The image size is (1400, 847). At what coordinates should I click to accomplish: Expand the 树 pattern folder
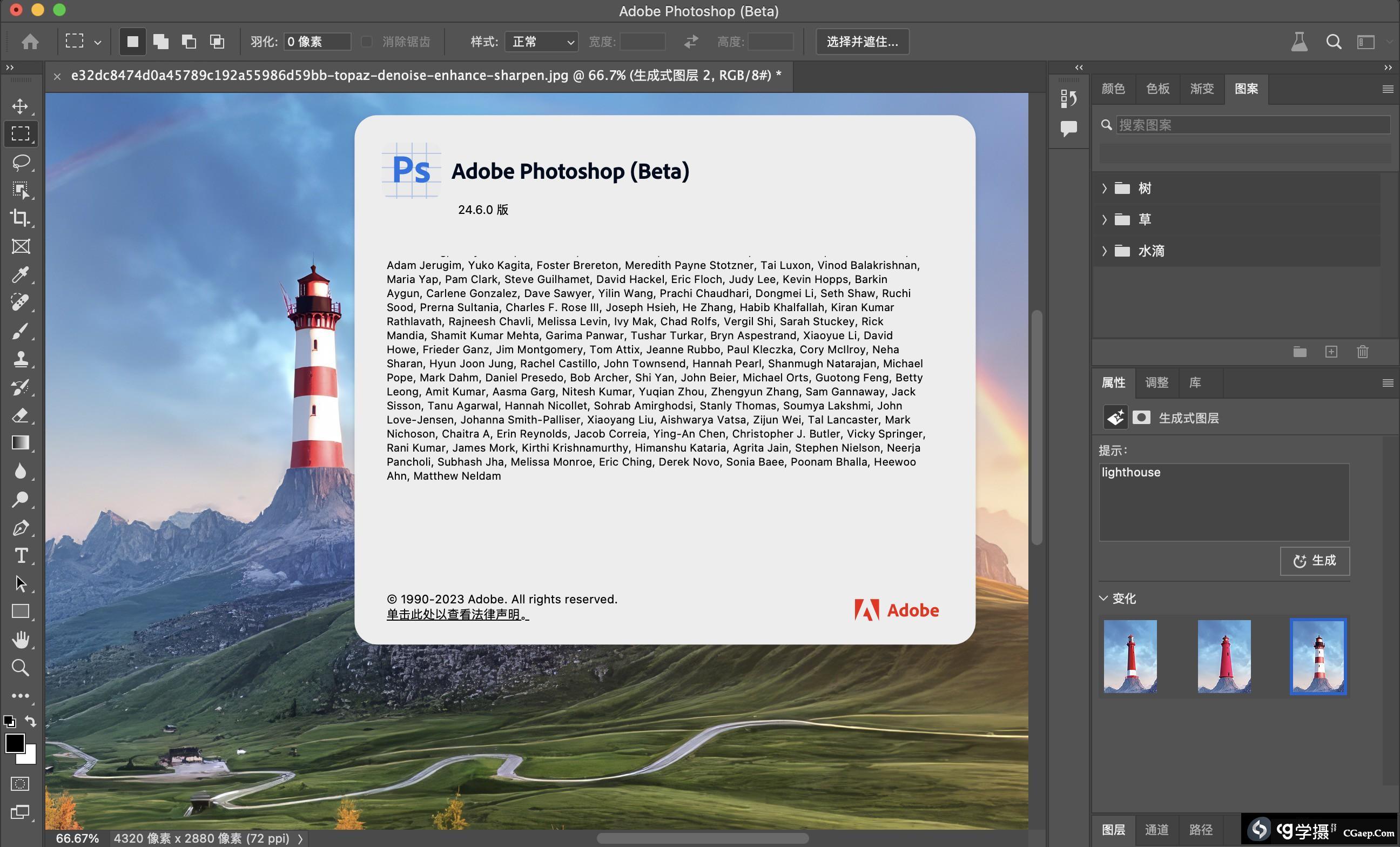click(x=1105, y=188)
